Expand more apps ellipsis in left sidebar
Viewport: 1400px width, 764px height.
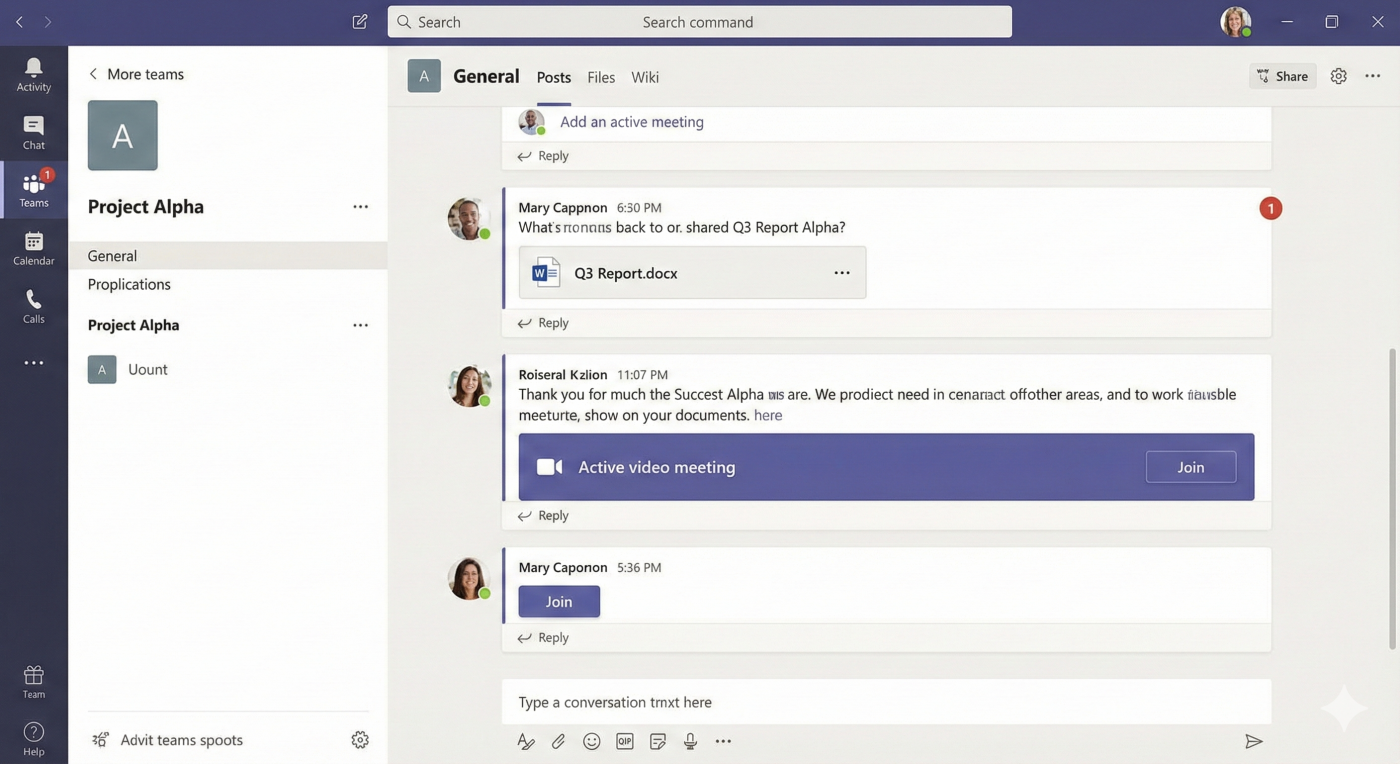tap(33, 363)
